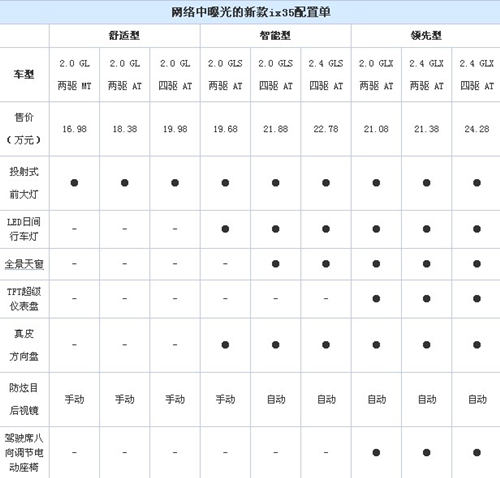Click the price 21.08
Viewport: 500px width, 478px height.
376,129
